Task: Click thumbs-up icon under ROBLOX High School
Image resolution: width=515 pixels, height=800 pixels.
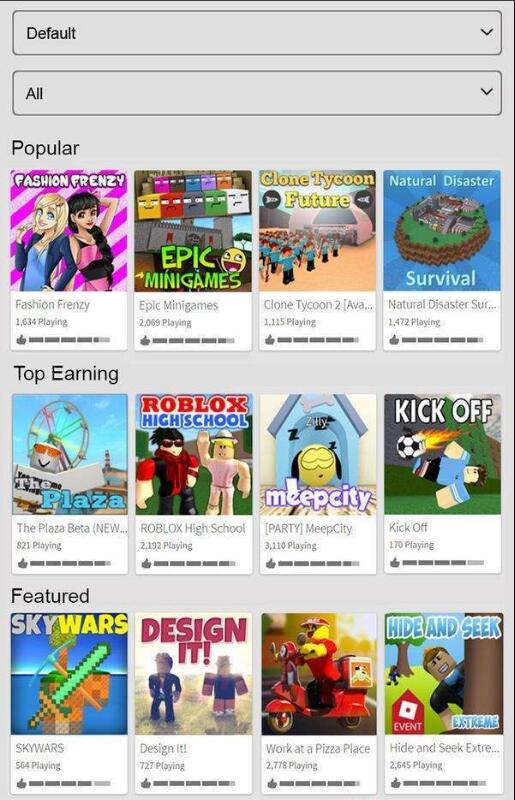Action: pyautogui.click(x=146, y=563)
